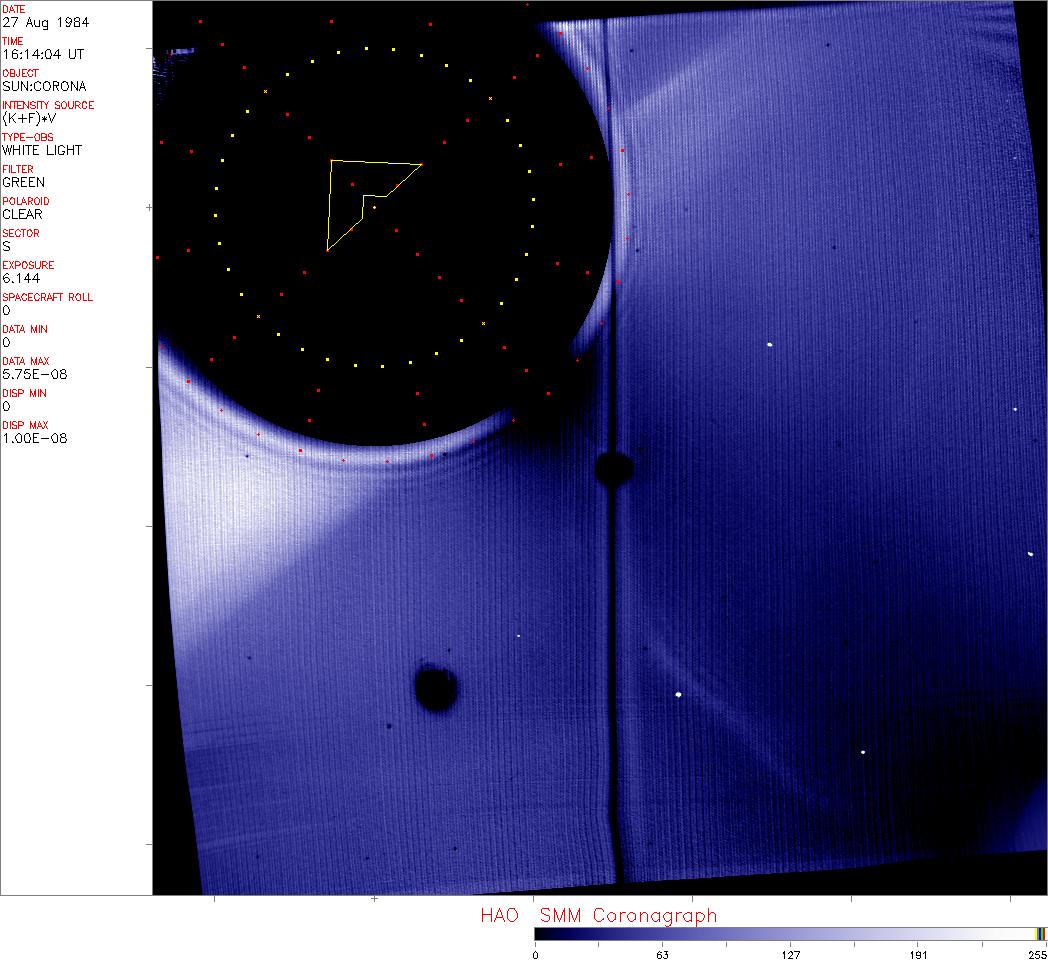
Task: Click the 255 label under the color bar
Action: tap(1037, 954)
